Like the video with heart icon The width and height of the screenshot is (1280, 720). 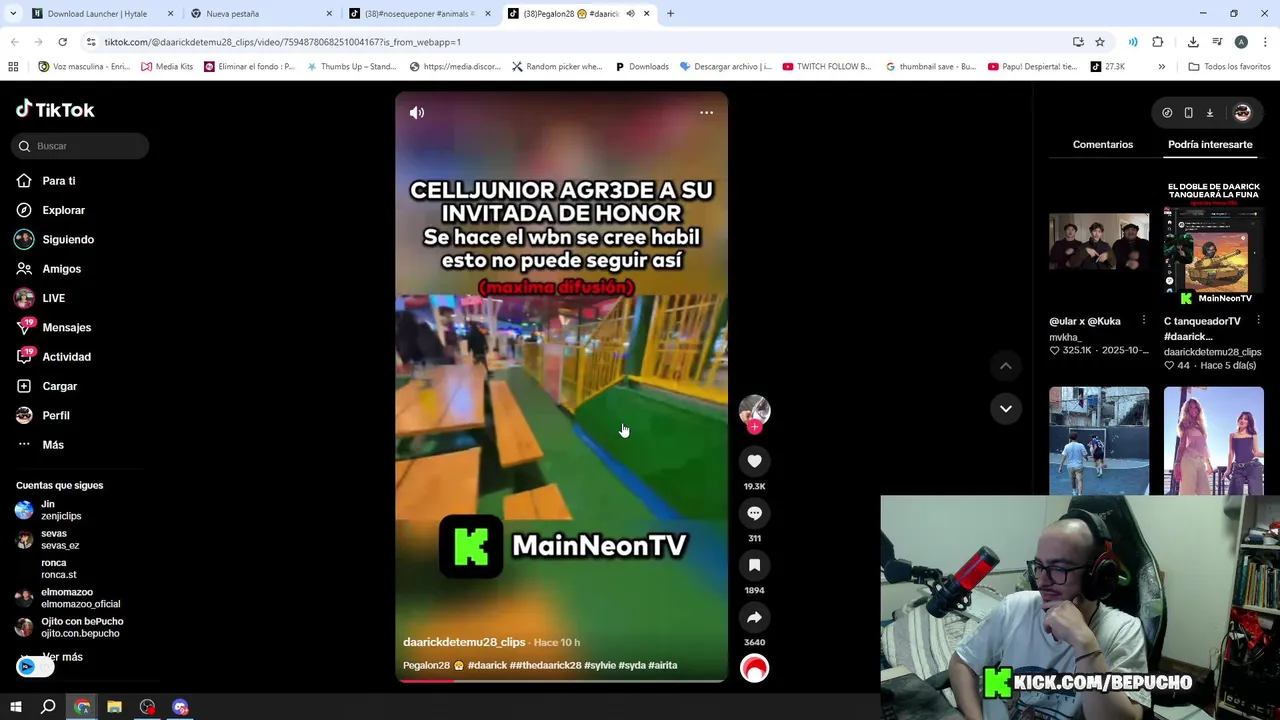(x=754, y=461)
